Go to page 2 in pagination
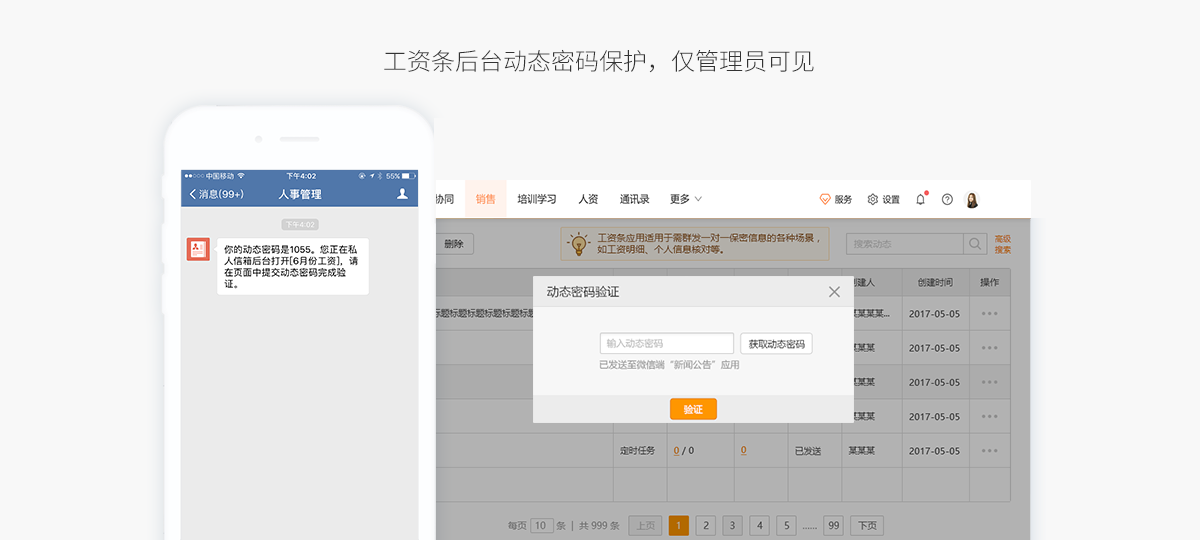Screen dimensions: 1200x540 pyautogui.click(x=705, y=526)
